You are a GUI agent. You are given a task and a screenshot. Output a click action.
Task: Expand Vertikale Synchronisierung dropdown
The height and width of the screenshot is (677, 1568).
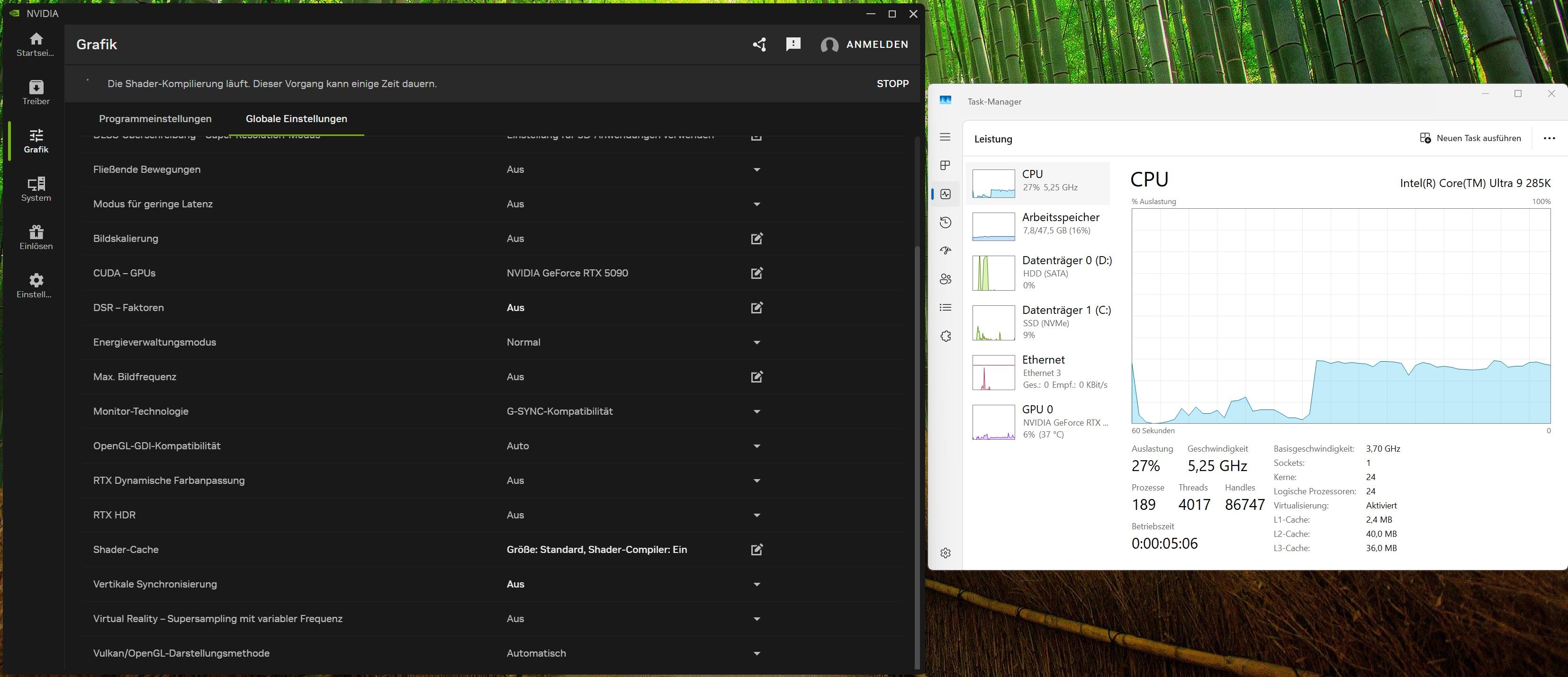(757, 585)
